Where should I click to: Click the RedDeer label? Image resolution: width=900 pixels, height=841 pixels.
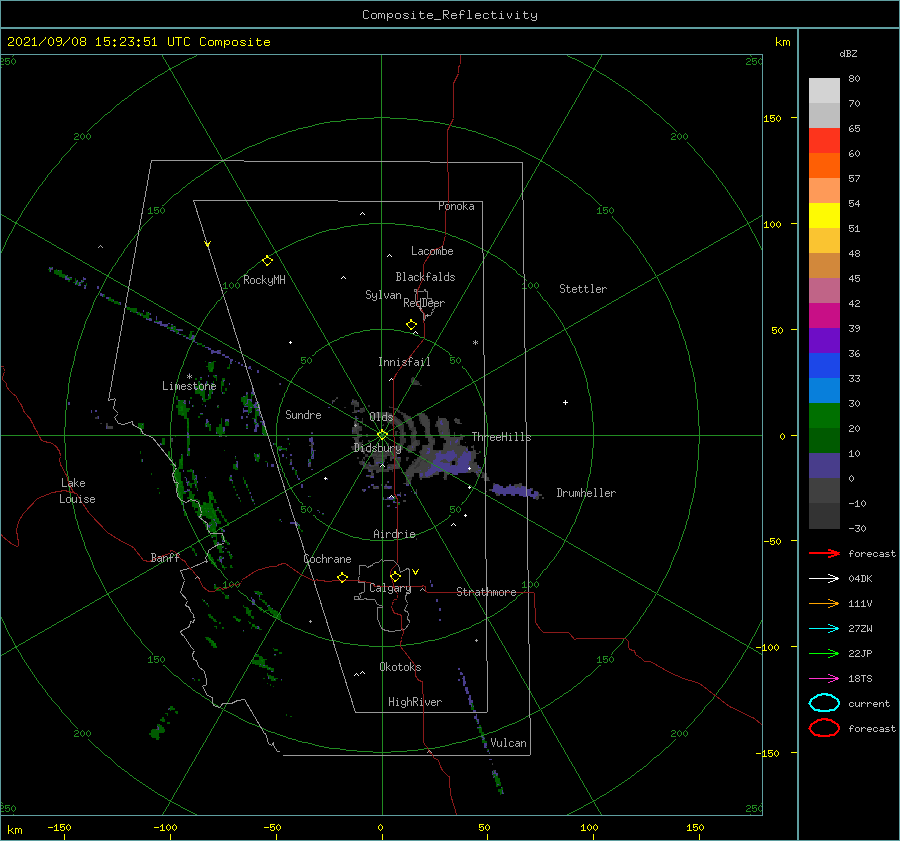point(424,303)
